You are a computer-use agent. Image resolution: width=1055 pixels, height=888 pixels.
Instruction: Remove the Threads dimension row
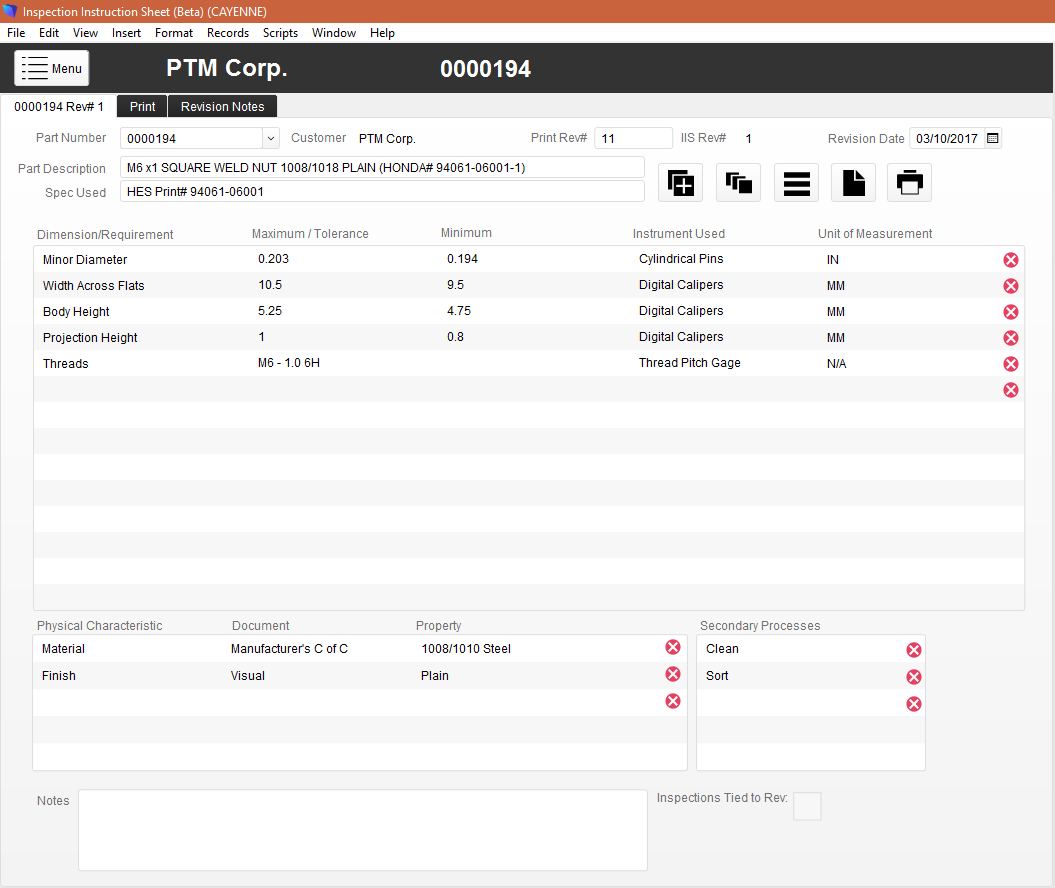pos(1011,364)
